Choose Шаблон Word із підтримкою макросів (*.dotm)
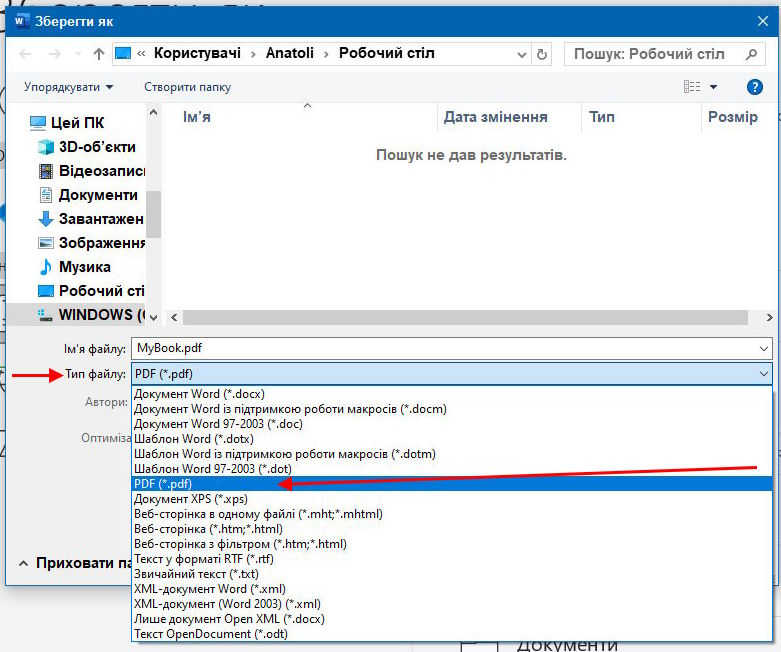Viewport: 781px width, 652px height. [x=452, y=454]
